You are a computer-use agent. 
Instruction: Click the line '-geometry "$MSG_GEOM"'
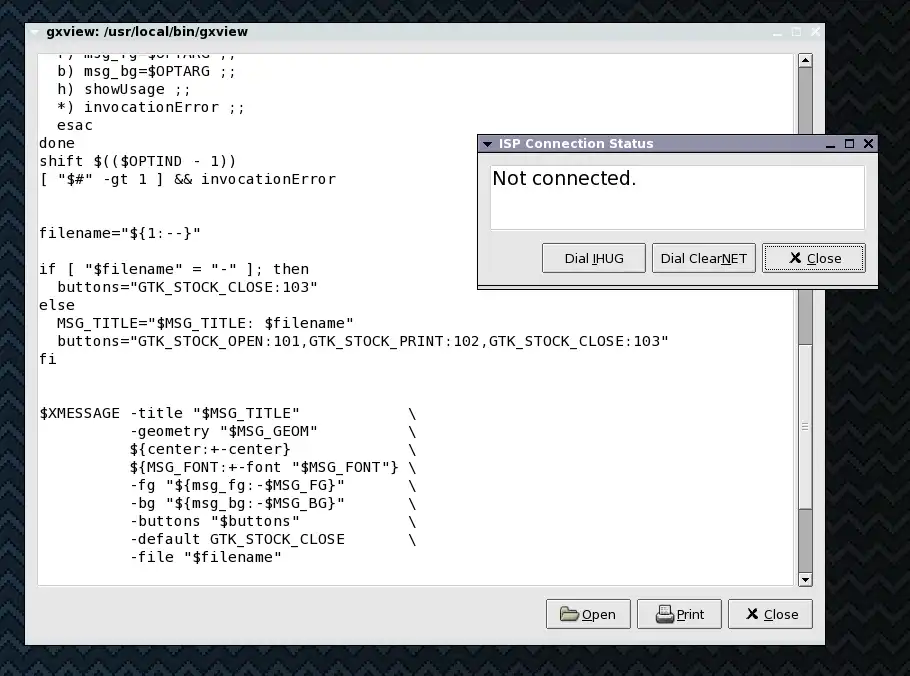click(x=223, y=431)
